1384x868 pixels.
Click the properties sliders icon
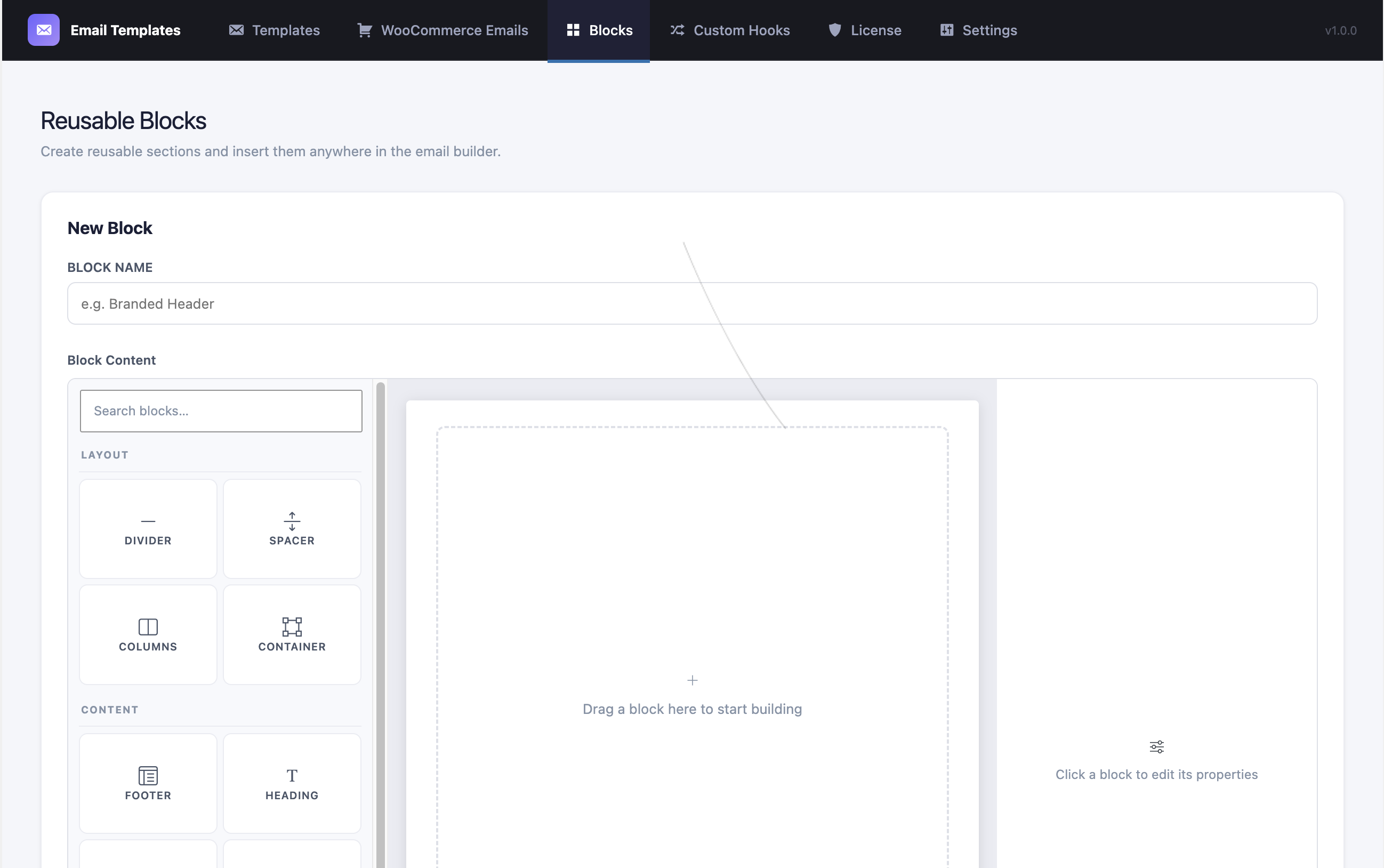(x=1157, y=746)
